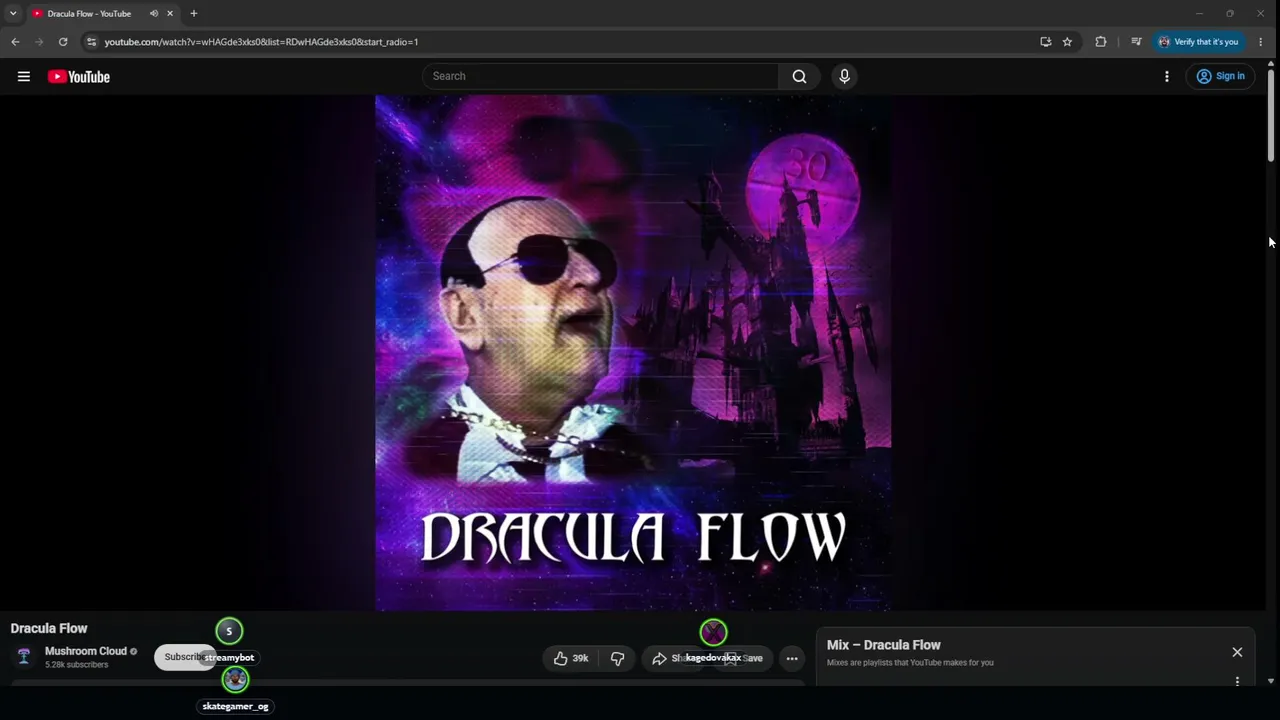Click the Mix – Dracula Flow title
This screenshot has height=720, width=1280.
click(x=884, y=645)
